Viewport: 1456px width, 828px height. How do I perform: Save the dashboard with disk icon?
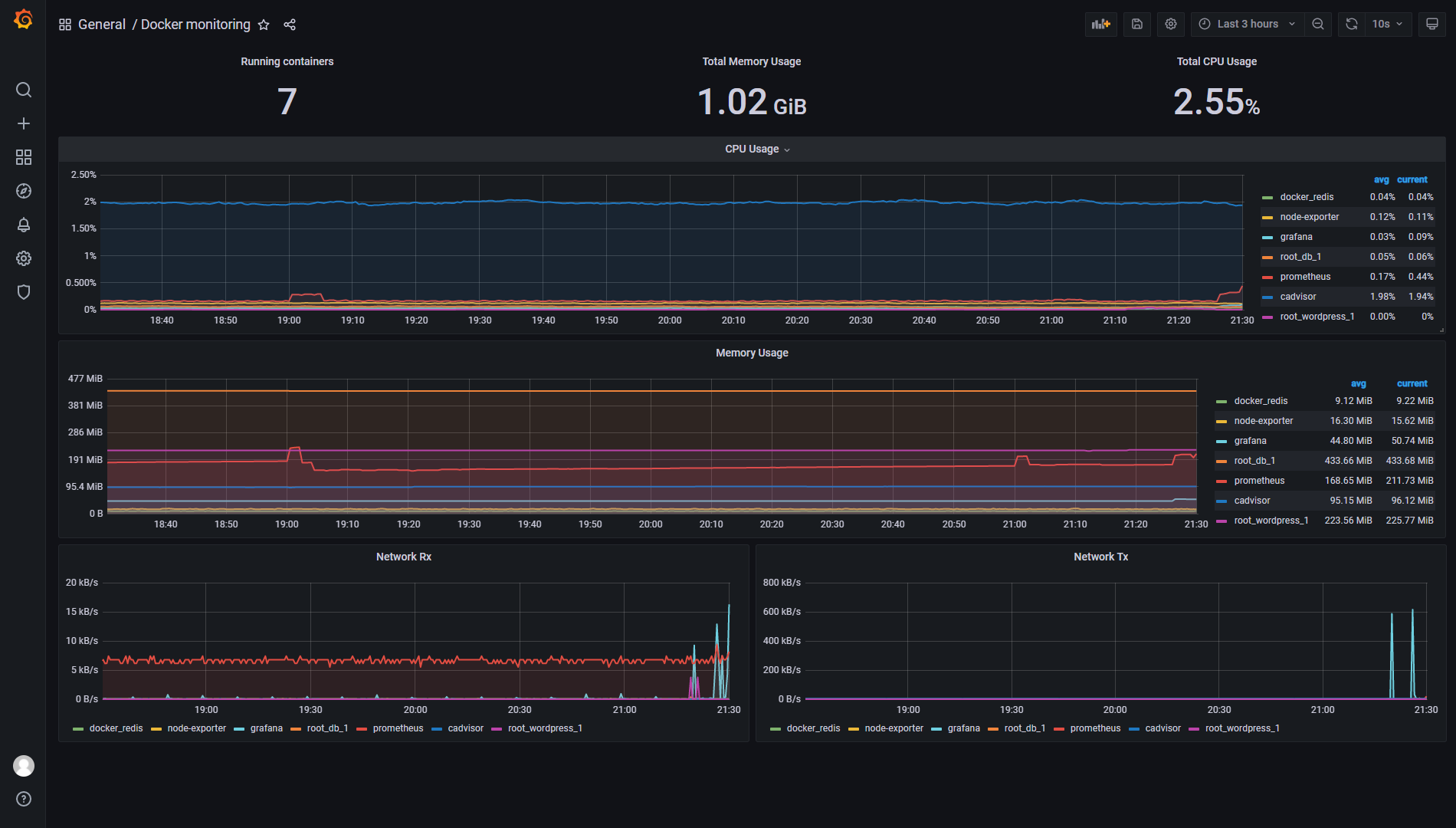click(x=1137, y=24)
